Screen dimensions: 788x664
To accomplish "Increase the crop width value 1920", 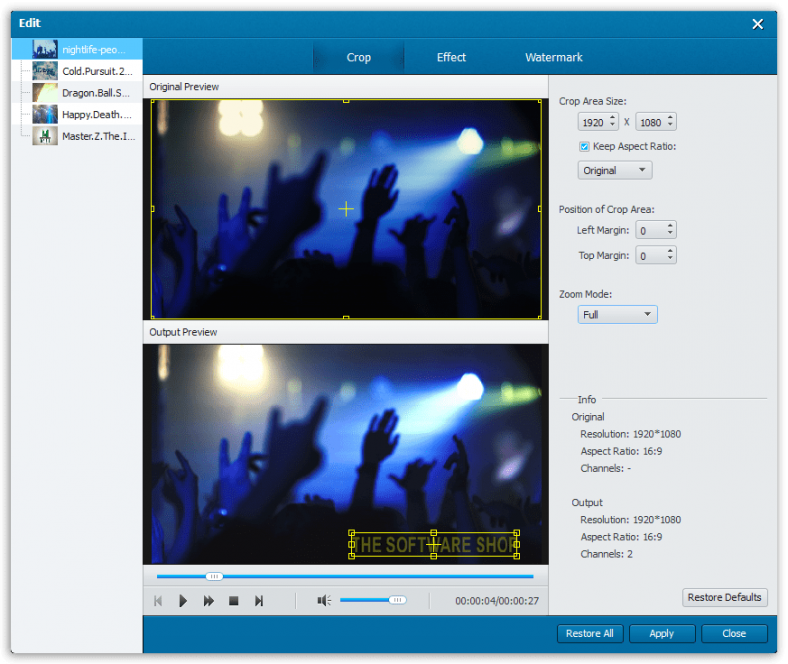I will [612, 118].
